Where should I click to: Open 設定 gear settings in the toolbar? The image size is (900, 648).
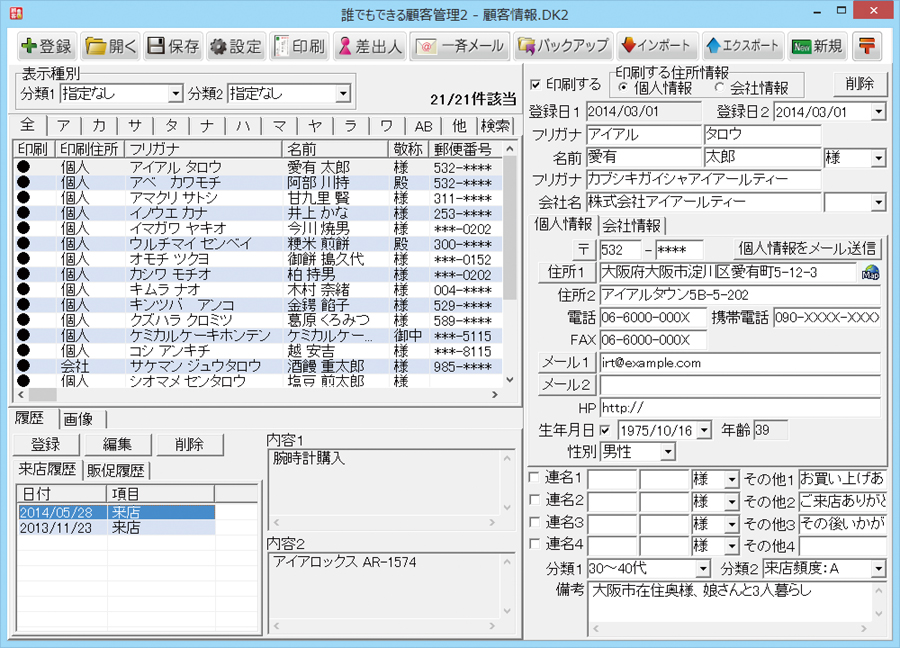point(236,46)
